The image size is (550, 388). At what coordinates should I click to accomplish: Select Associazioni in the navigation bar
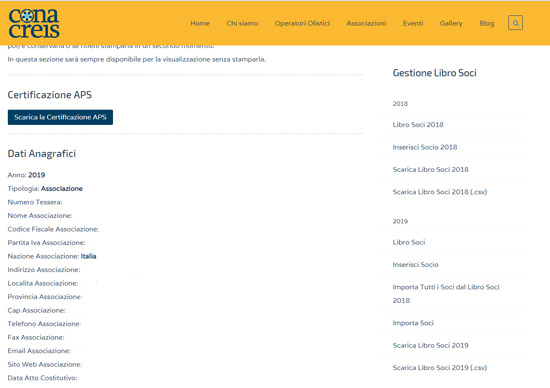(x=366, y=23)
